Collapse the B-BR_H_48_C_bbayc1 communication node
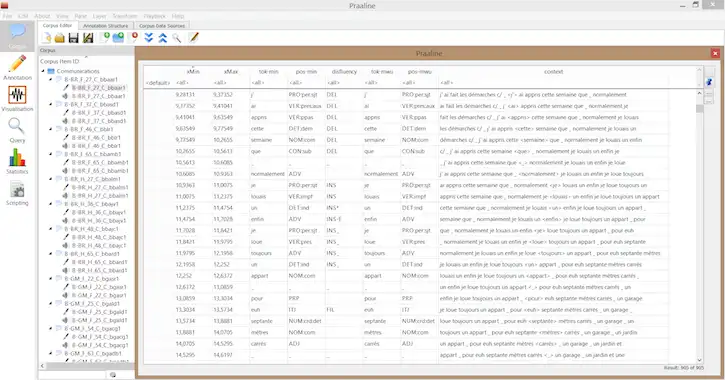This screenshot has width=725, height=380. point(51,229)
